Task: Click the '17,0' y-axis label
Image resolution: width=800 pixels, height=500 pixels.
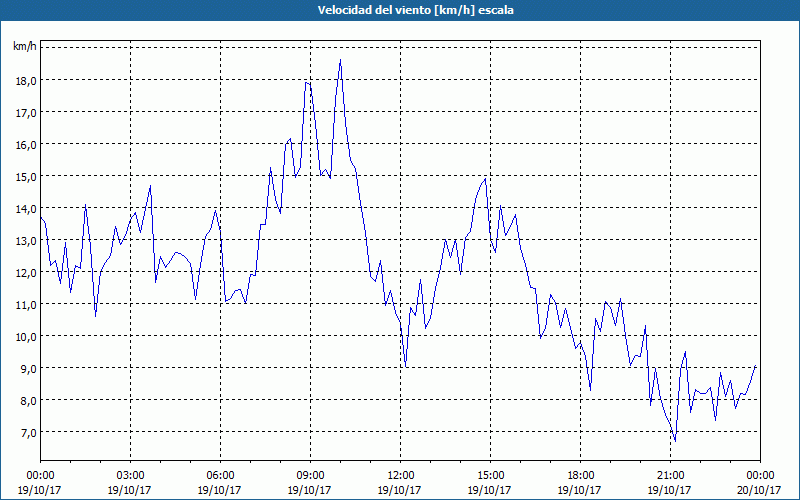Action: coord(26,113)
